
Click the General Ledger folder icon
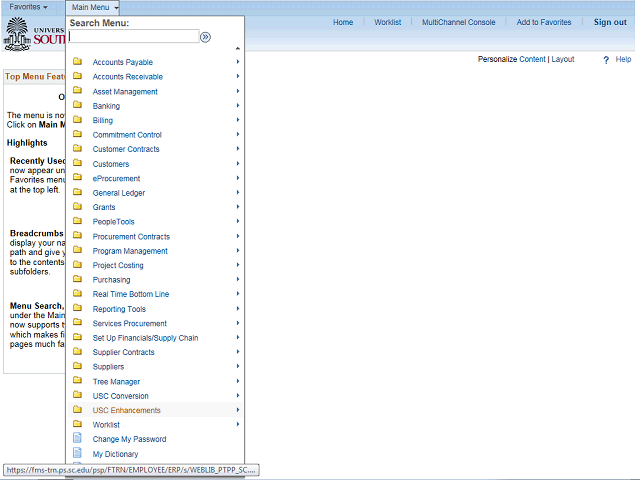pyautogui.click(x=78, y=192)
